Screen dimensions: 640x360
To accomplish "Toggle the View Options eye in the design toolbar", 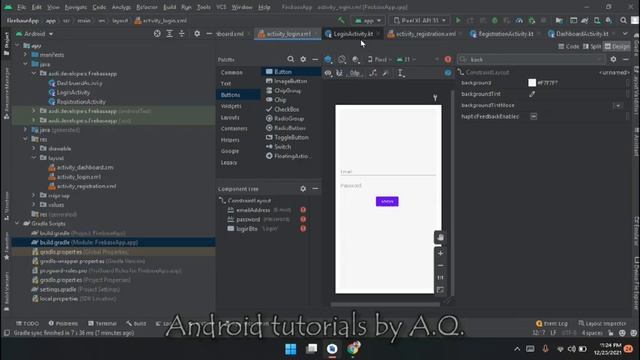I will pos(328,73).
